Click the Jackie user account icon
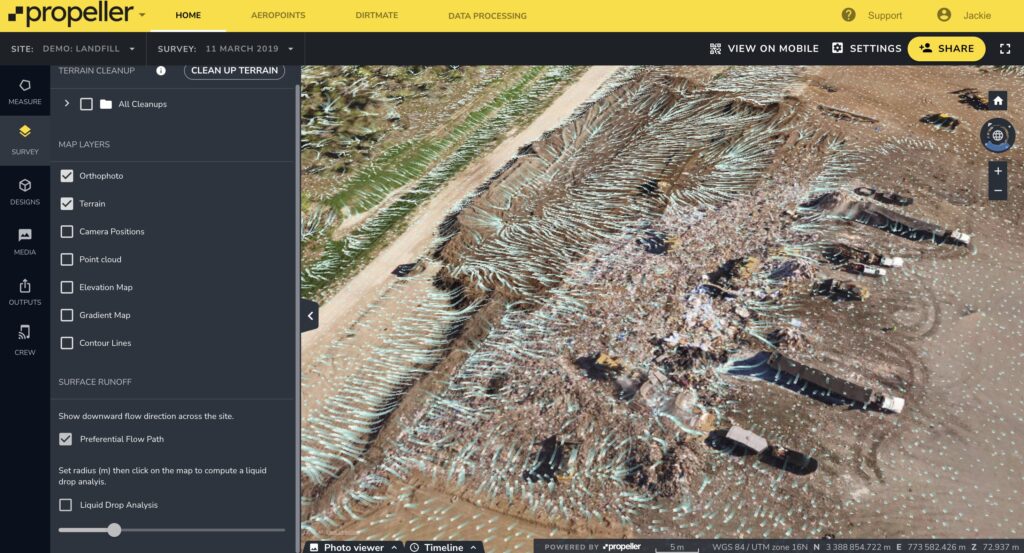This screenshot has height=553, width=1024. [944, 15]
